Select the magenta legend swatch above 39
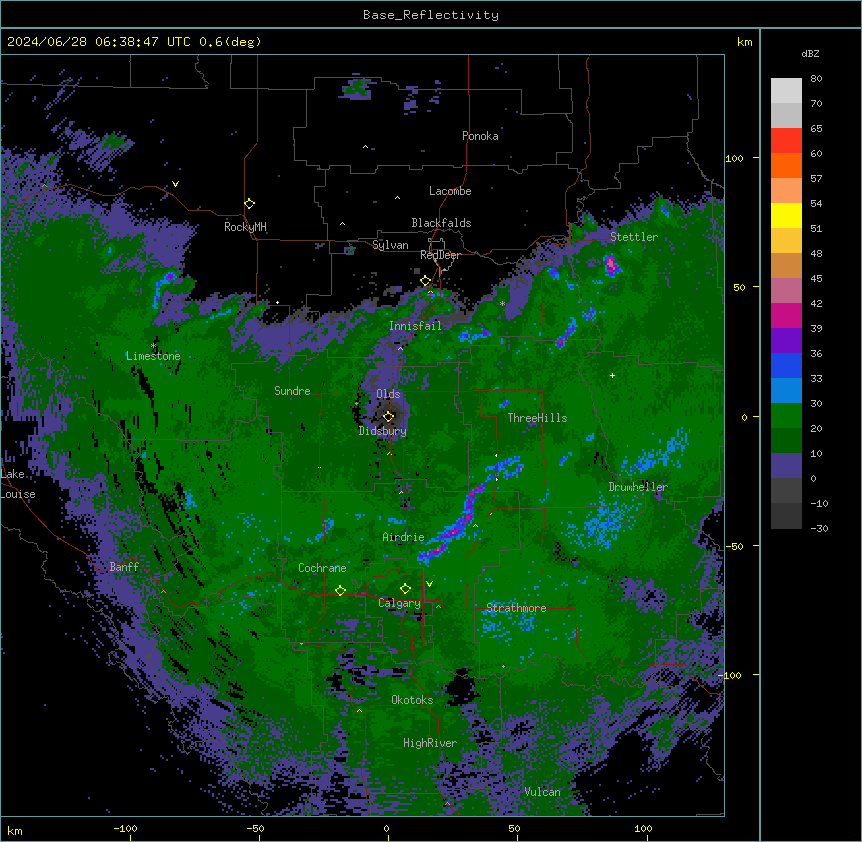The image size is (862, 842). pyautogui.click(x=786, y=315)
